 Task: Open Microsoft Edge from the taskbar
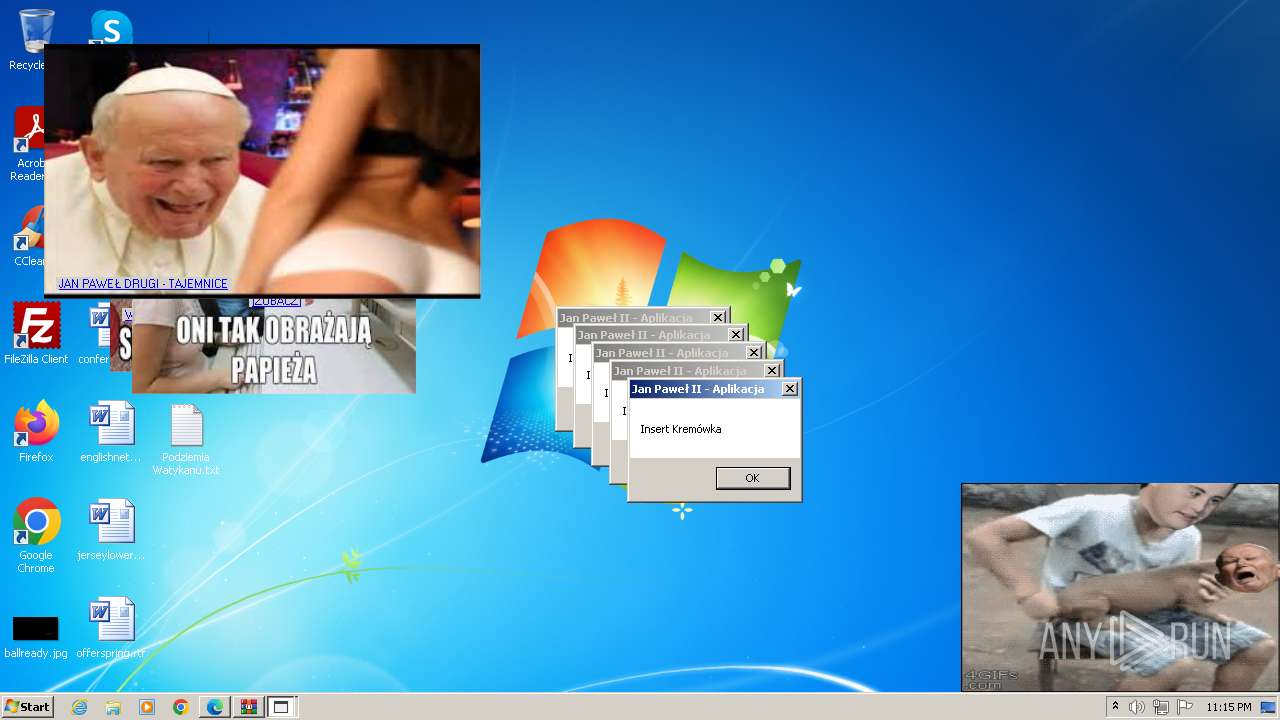click(215, 707)
